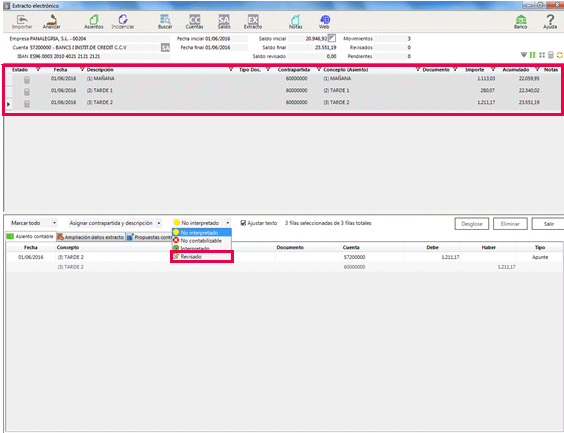Click the calculator icon above the Notas column
The height and width of the screenshot is (433, 564).
tap(551, 55)
